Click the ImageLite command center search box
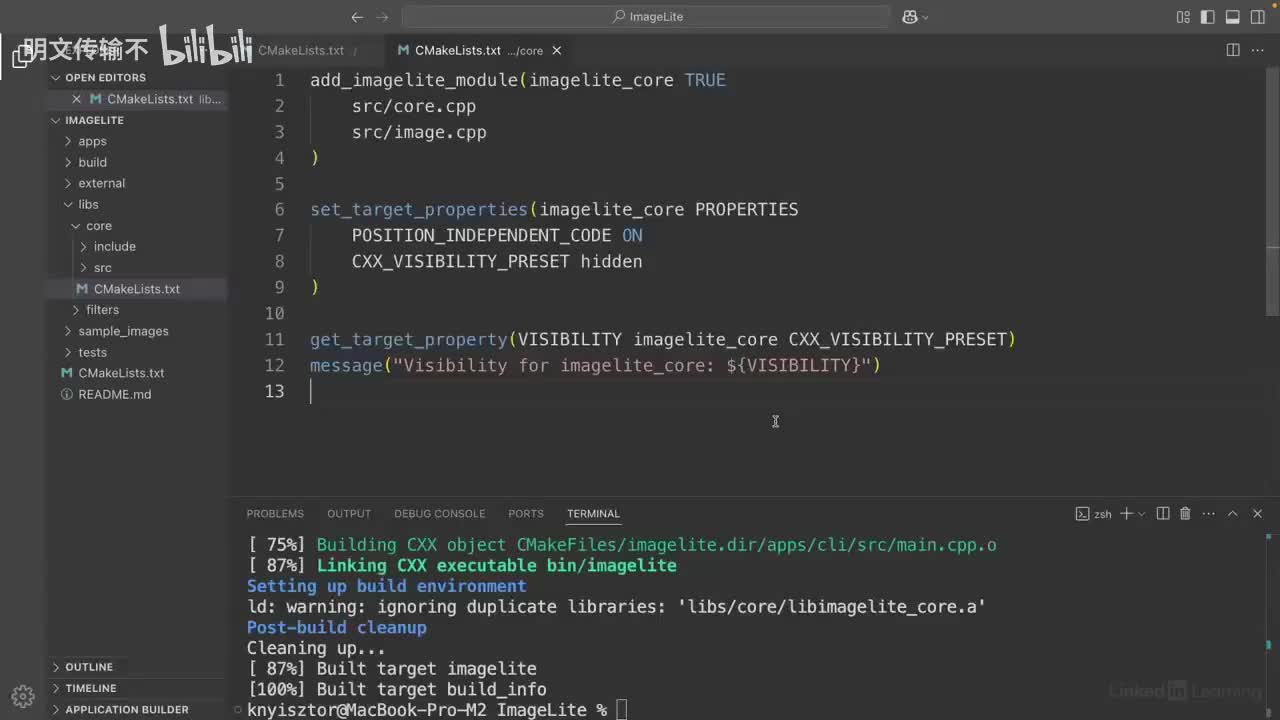This screenshot has height=720, width=1280. click(x=645, y=17)
